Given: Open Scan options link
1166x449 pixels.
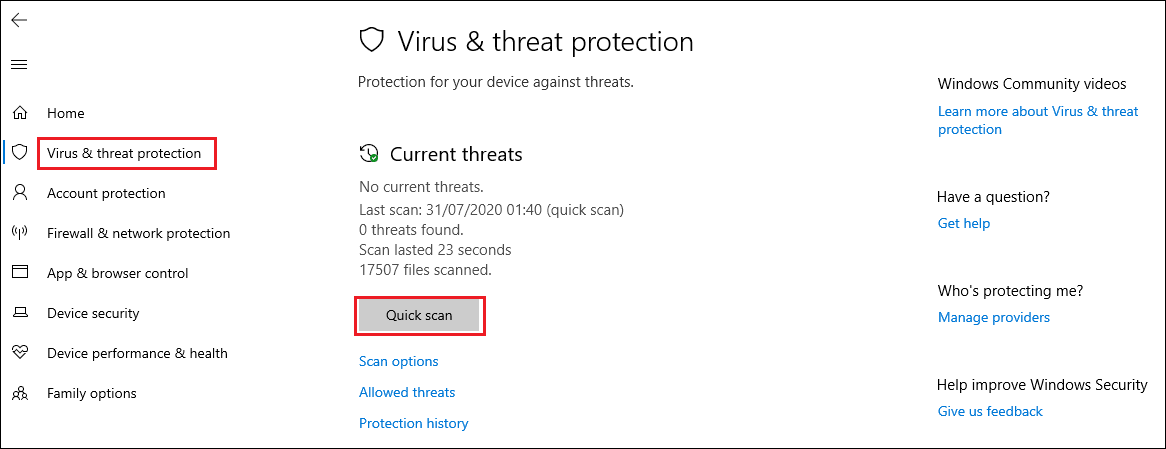Looking at the screenshot, I should point(398,361).
